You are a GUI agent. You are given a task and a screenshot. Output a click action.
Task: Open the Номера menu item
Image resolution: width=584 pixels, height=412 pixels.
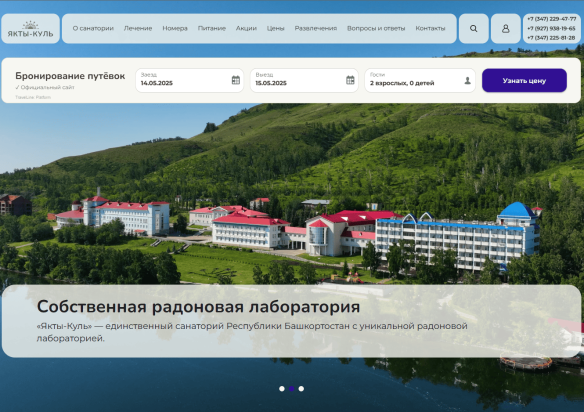point(175,28)
